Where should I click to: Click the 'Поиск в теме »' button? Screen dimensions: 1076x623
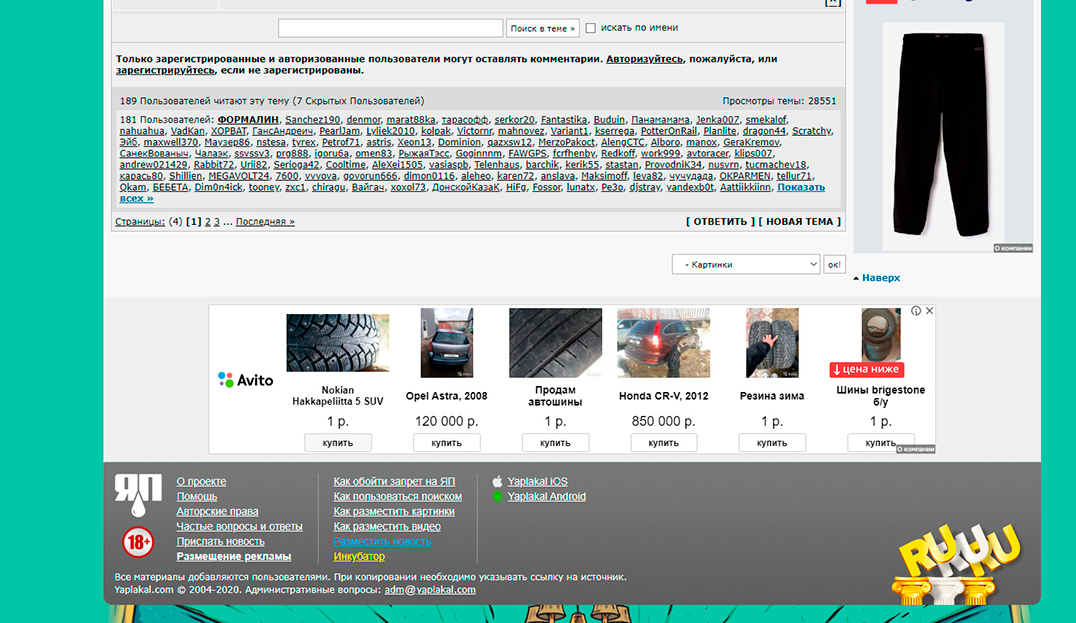pyautogui.click(x=542, y=28)
